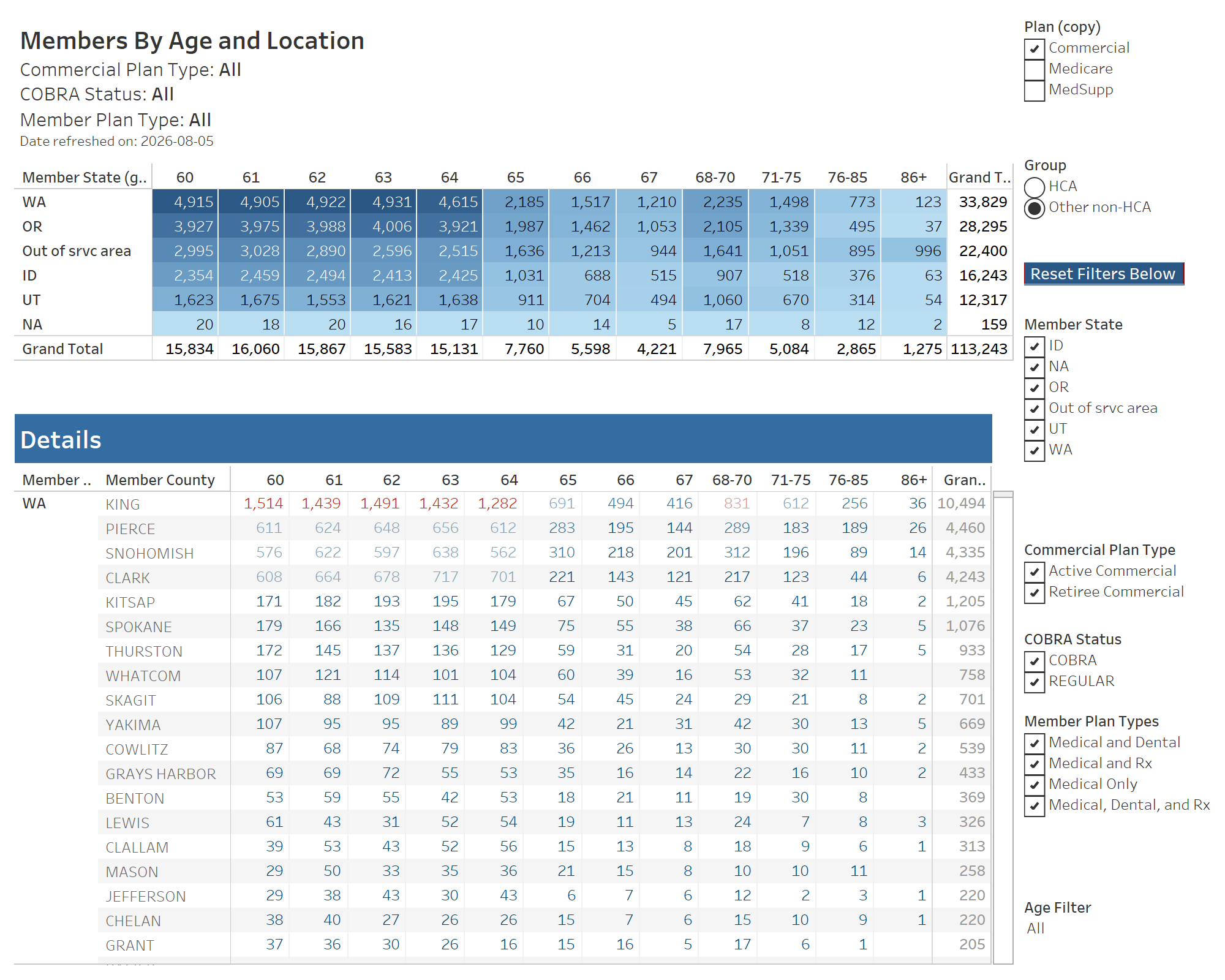1225x980 pixels.
Task: Toggle UT in Member State filter
Action: point(1035,429)
